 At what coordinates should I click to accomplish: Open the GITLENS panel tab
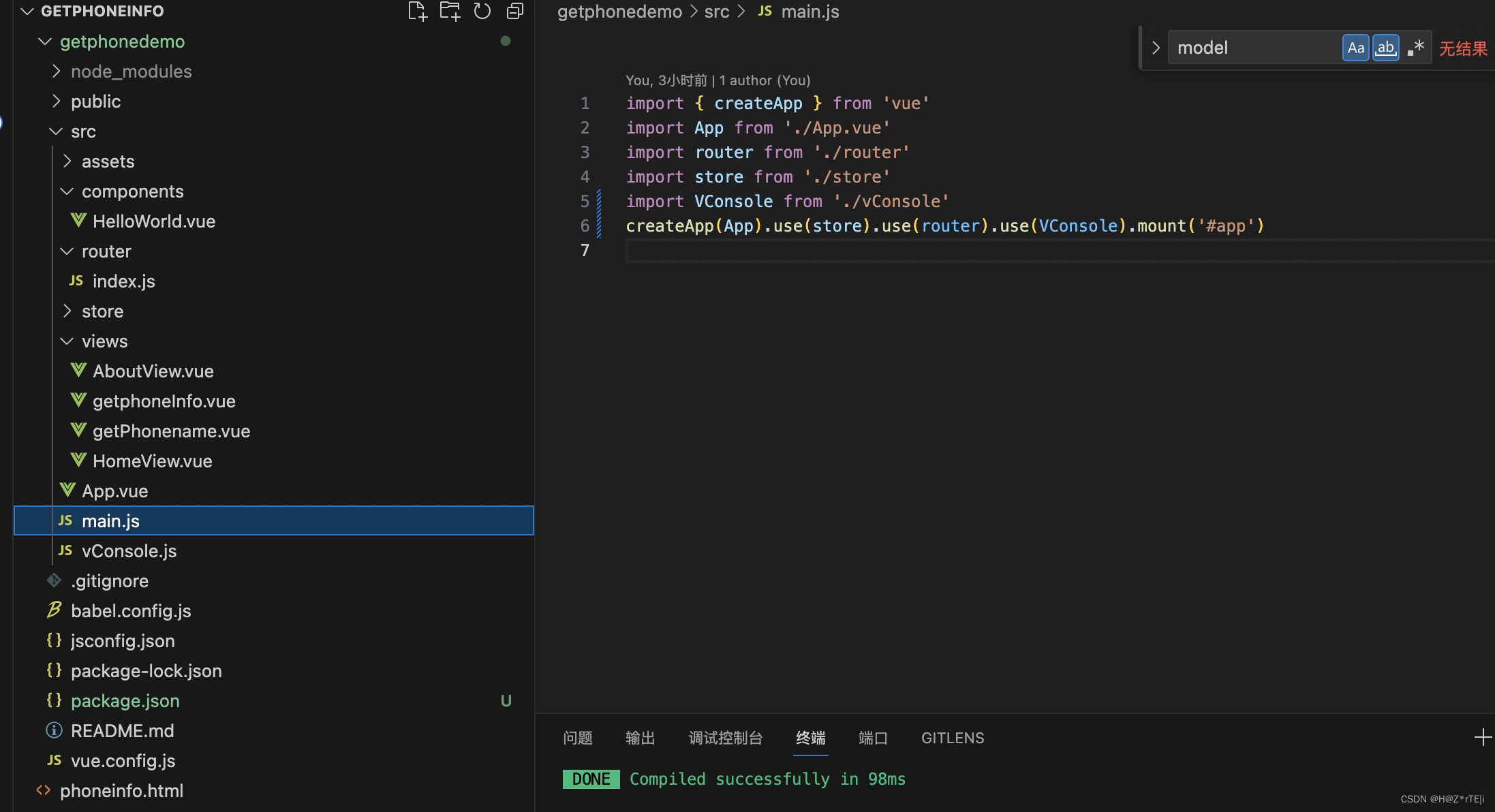[953, 738]
